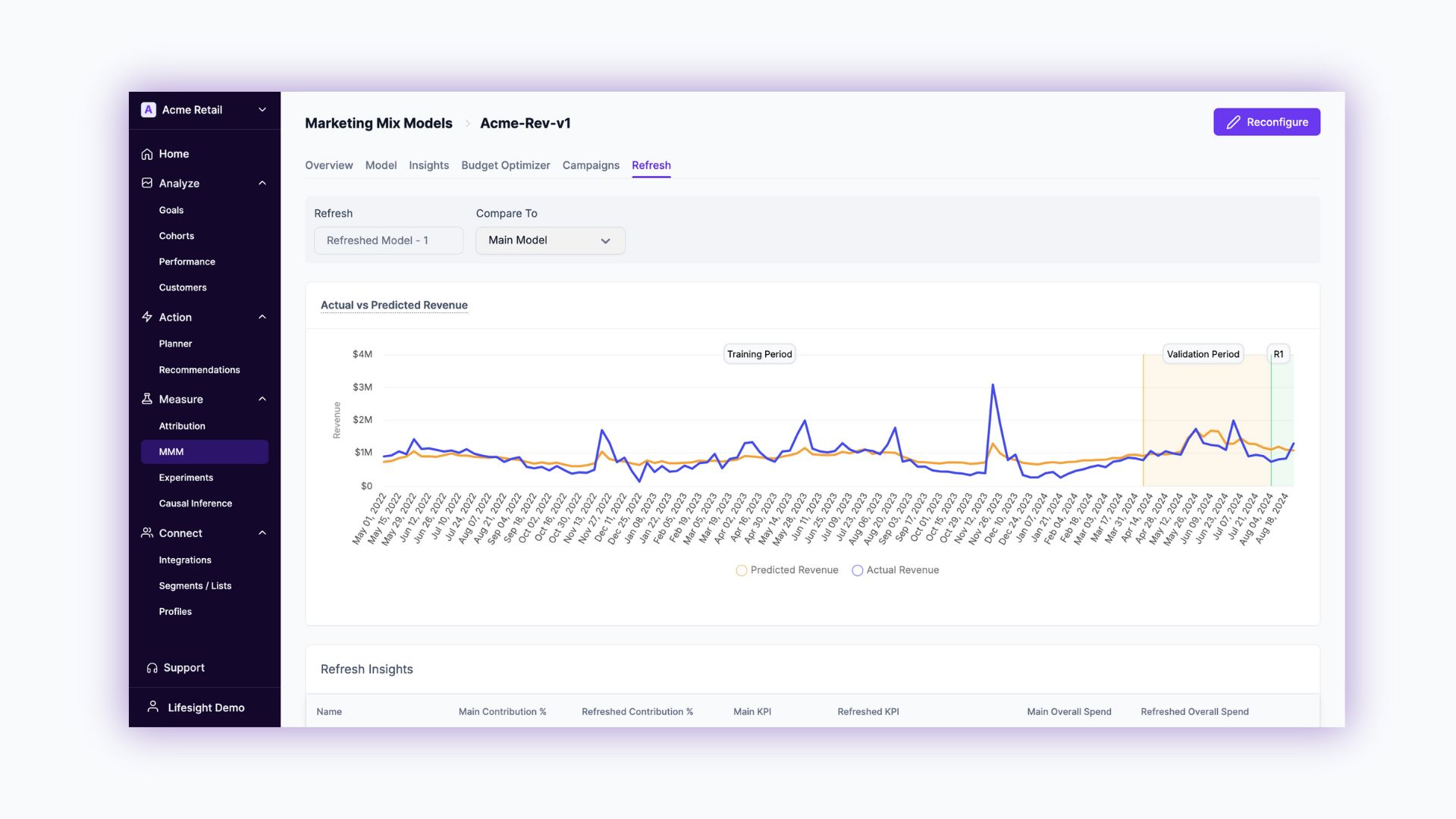Collapse the Measure section chevron
Image resolution: width=1456 pixels, height=819 pixels.
[x=262, y=399]
